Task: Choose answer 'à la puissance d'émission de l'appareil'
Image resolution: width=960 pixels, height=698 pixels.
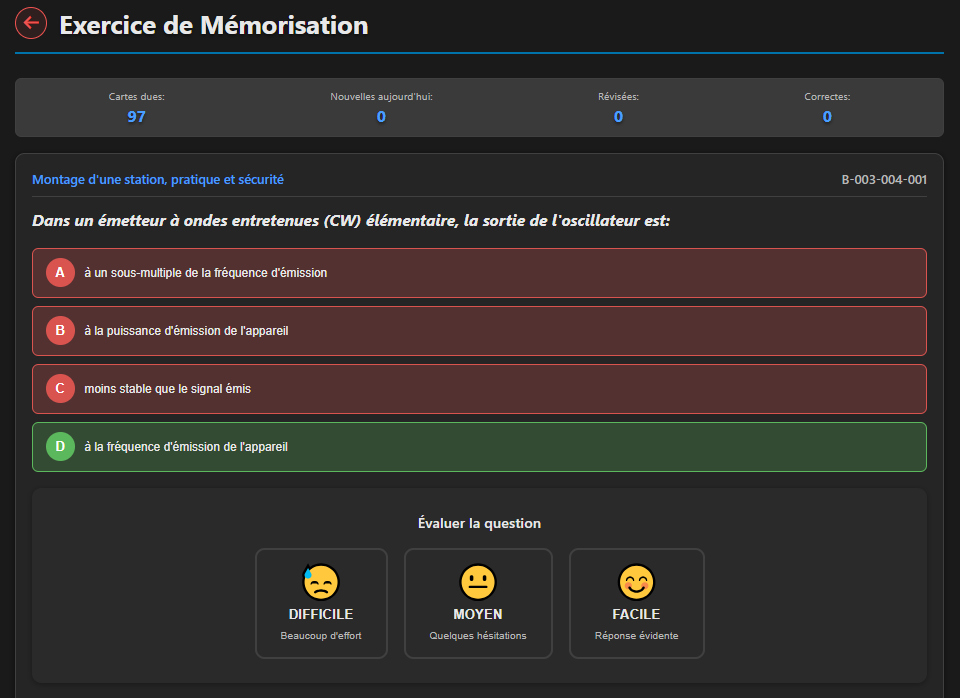Action: 479,331
